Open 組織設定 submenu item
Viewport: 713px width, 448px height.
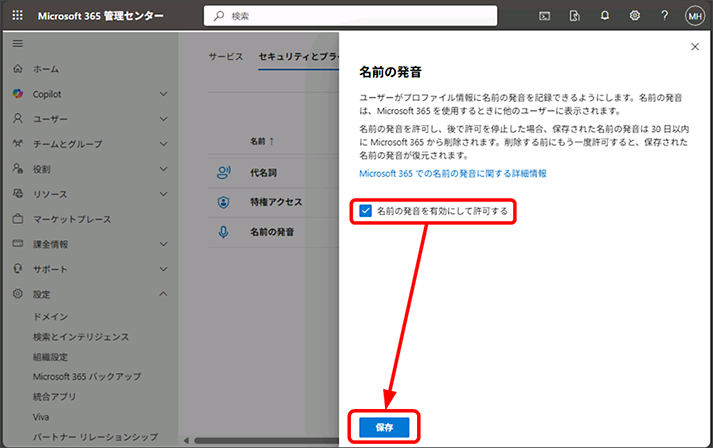click(x=50, y=357)
